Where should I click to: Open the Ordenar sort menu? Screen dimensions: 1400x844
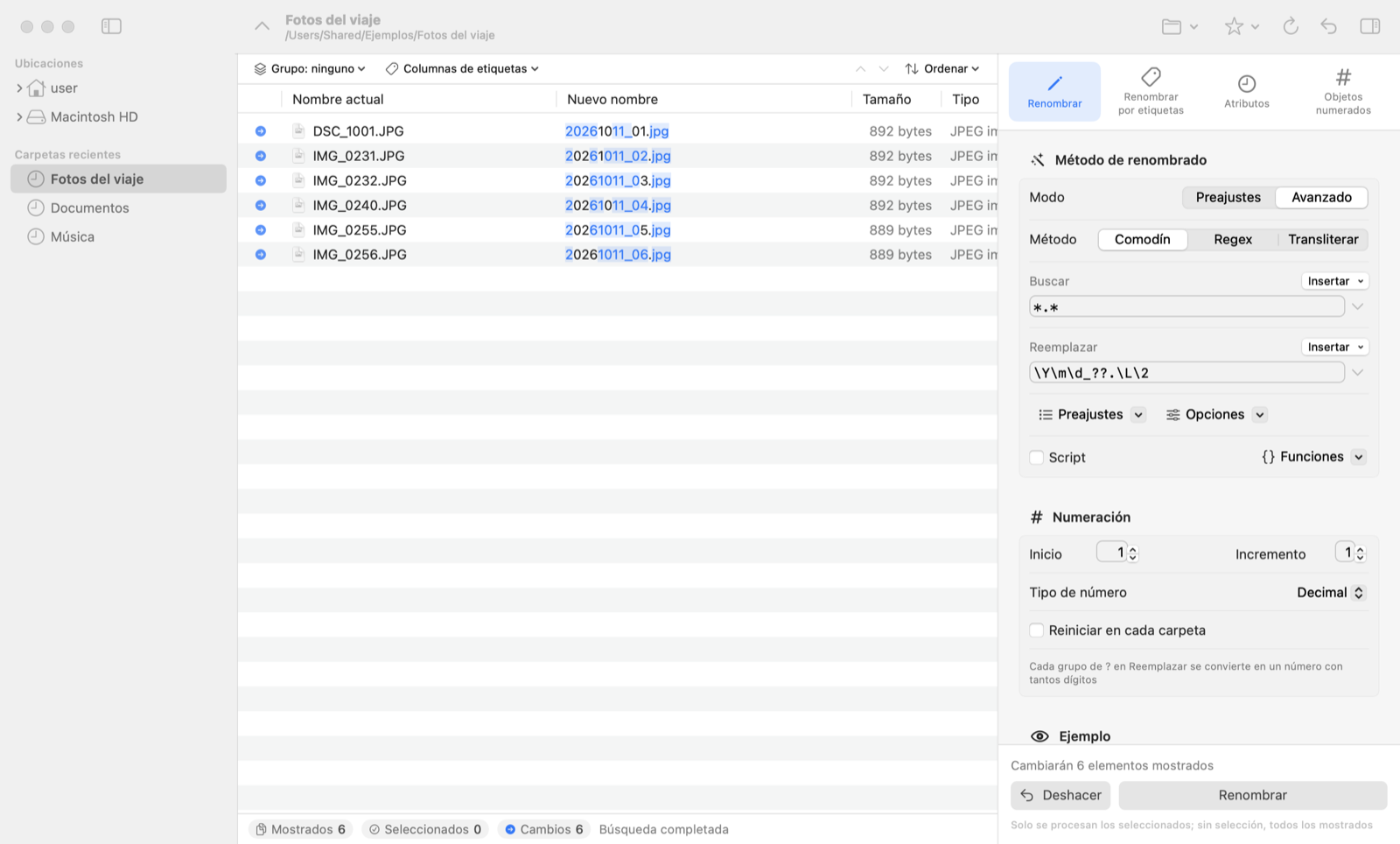942,68
